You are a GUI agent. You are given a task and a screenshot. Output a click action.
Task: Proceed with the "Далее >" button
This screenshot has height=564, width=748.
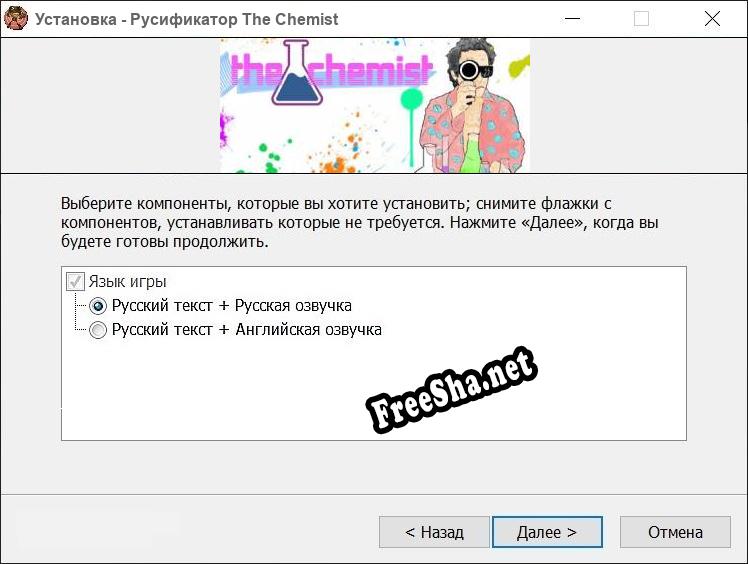click(546, 532)
